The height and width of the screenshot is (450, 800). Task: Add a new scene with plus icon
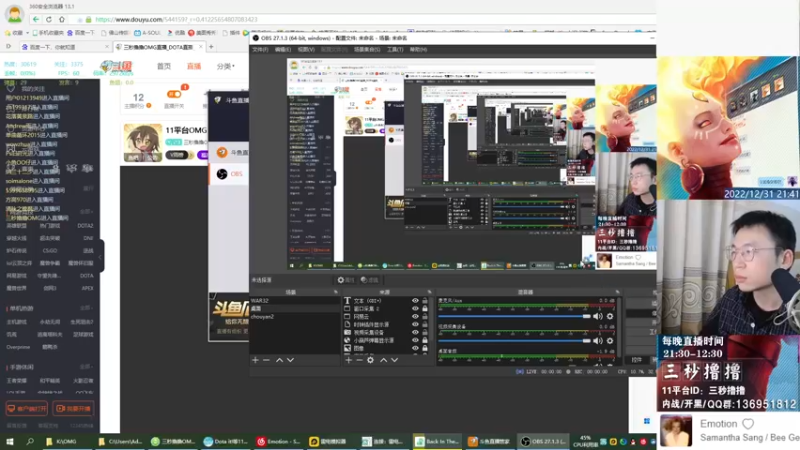point(255,360)
